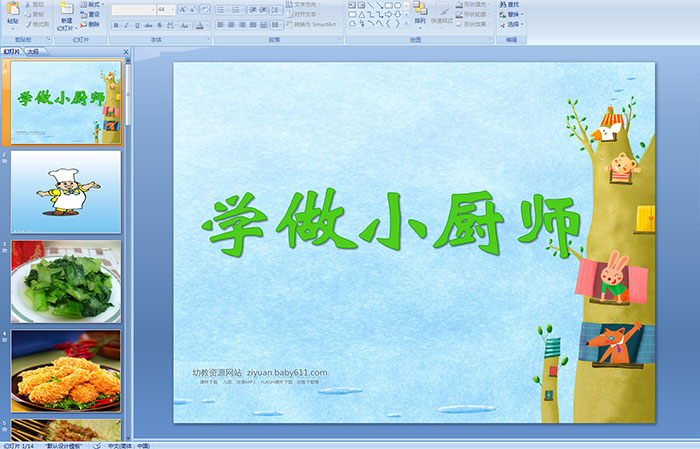
Task: Open the columns dropdown
Action: pos(276,25)
